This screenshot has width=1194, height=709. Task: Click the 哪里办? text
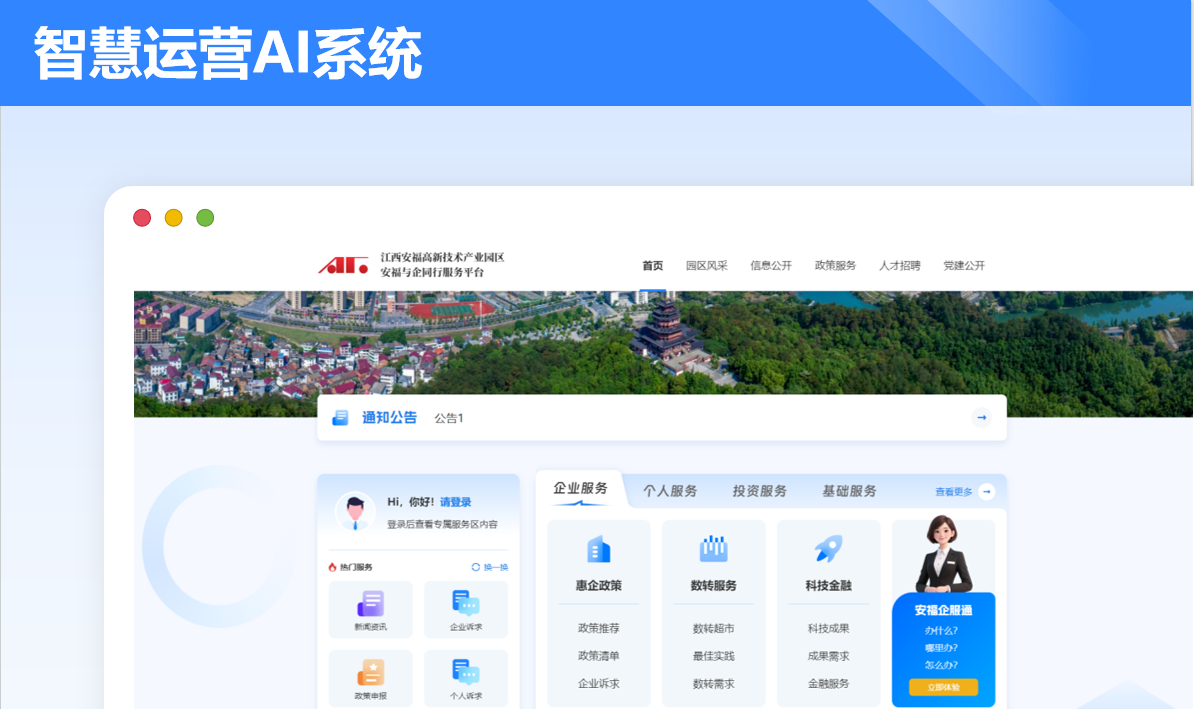pos(941,648)
